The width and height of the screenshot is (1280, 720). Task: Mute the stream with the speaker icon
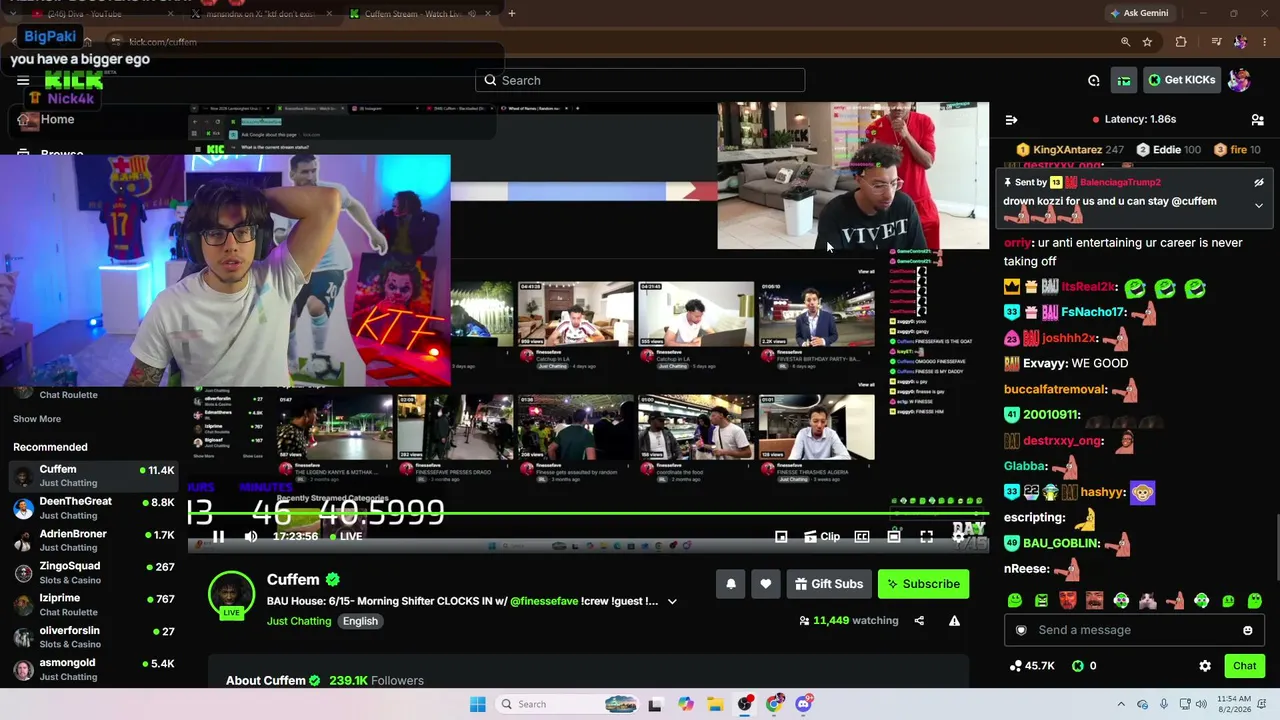[x=251, y=537]
